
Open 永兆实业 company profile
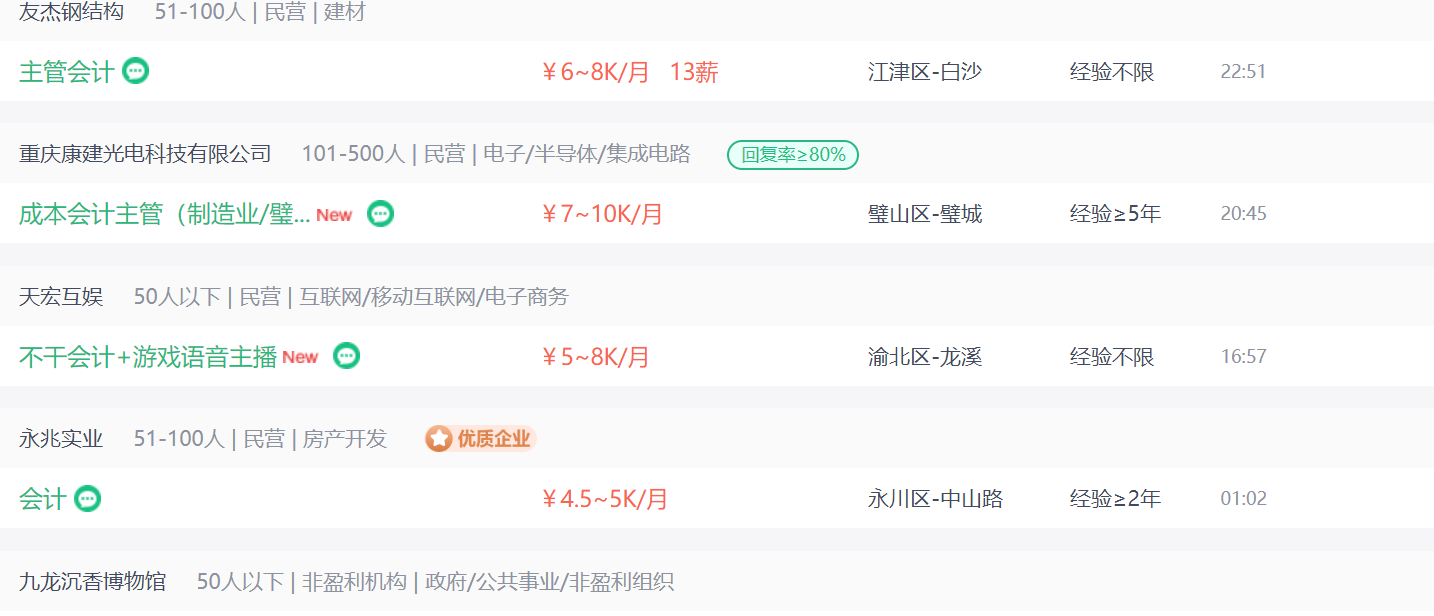pos(61,439)
